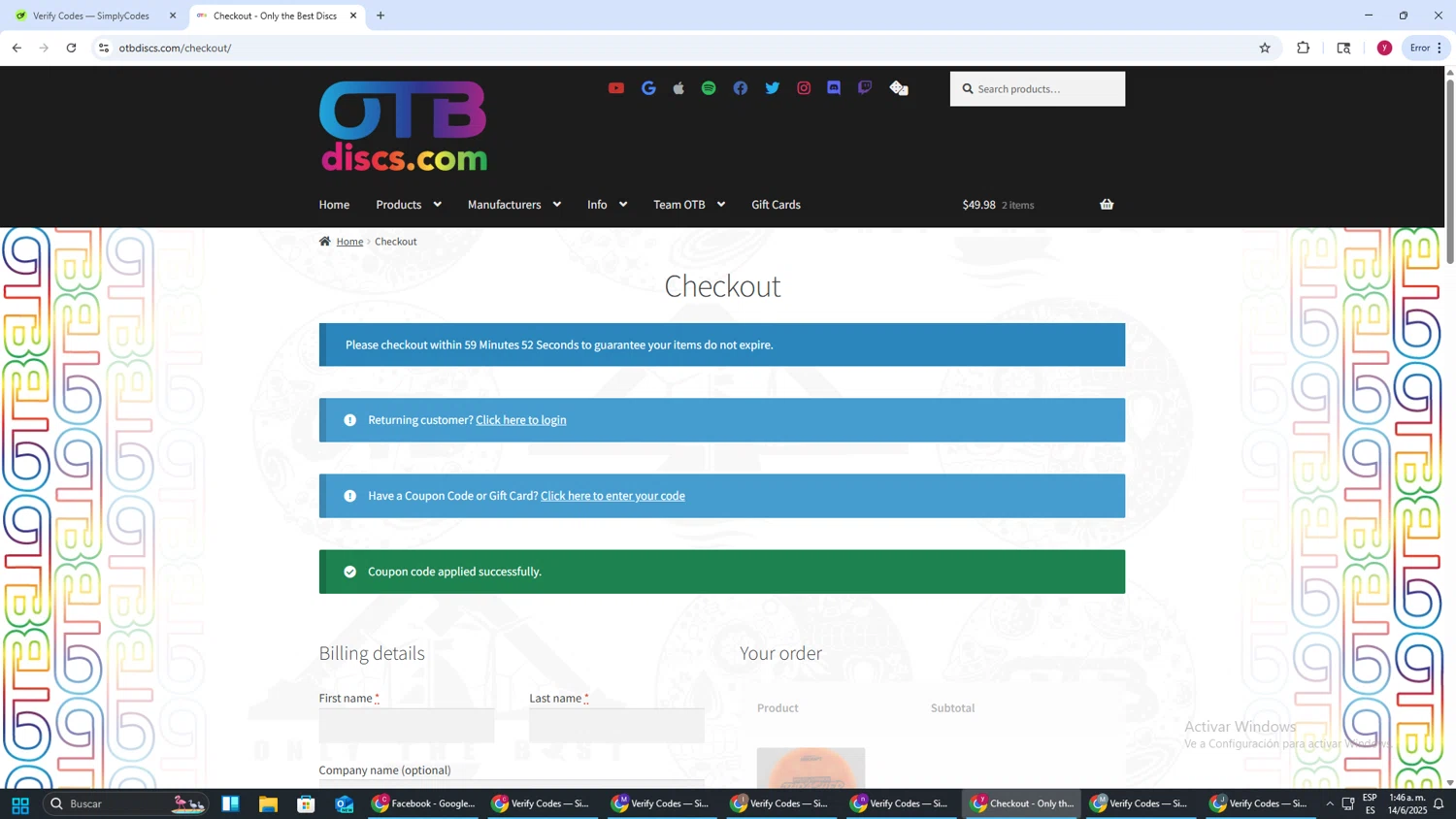Open Microsoft Store from taskbar
The width and height of the screenshot is (1456, 819).
pos(306,803)
